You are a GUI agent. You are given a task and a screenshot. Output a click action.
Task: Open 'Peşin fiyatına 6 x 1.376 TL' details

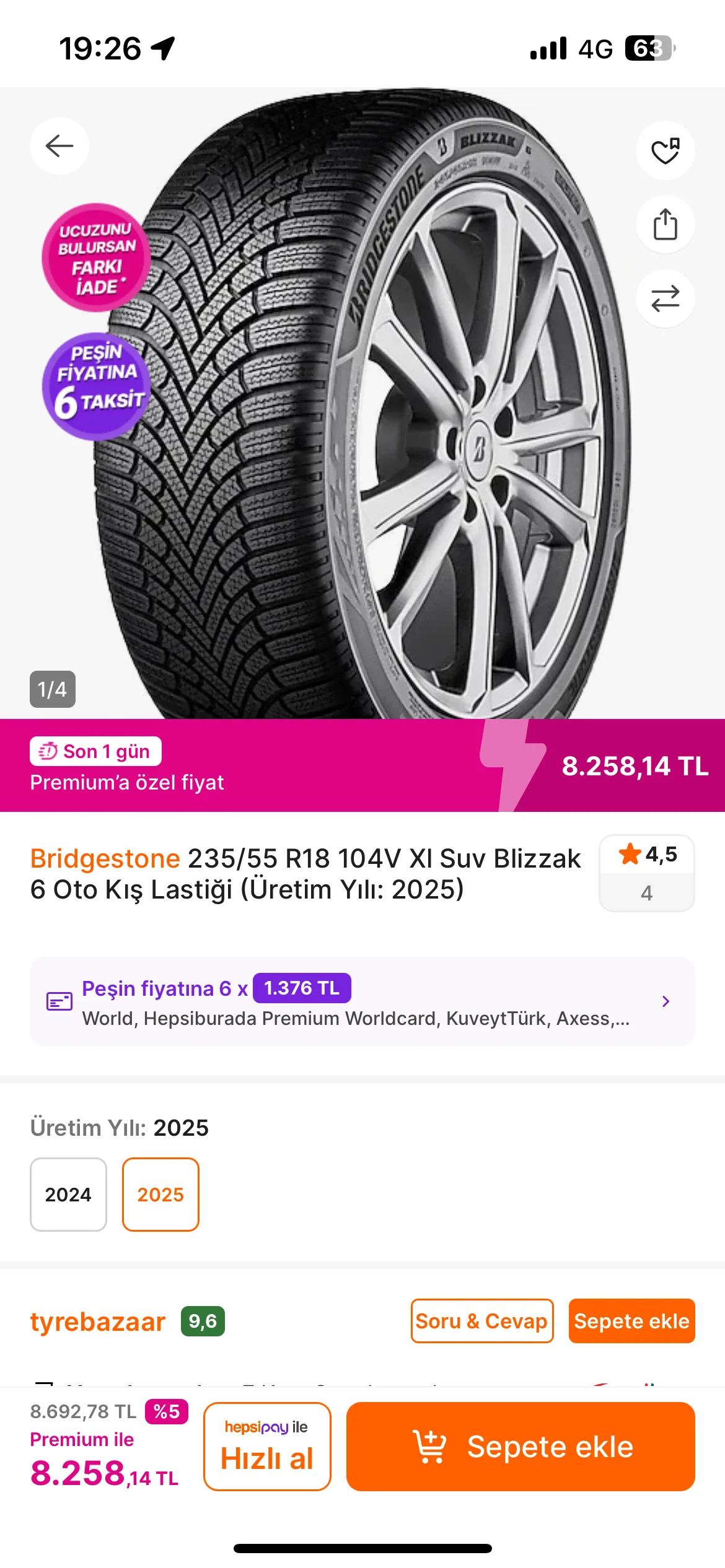[x=217, y=988]
